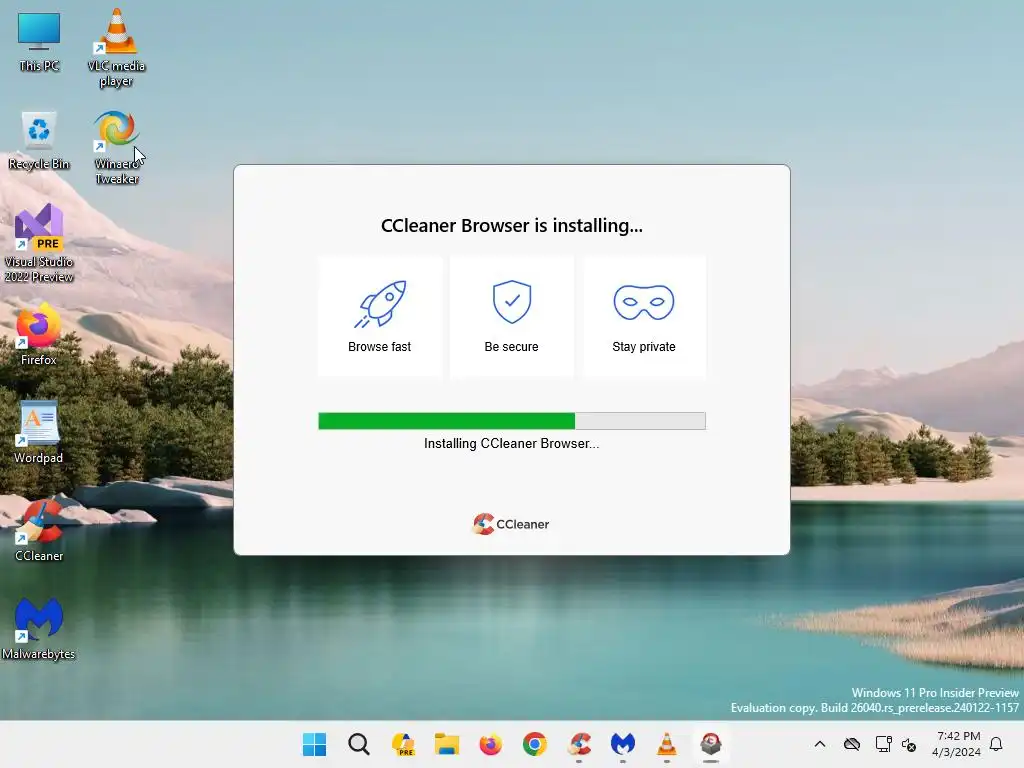This screenshot has width=1024, height=768.
Task: Show hidden system tray icons
Action: 820,744
